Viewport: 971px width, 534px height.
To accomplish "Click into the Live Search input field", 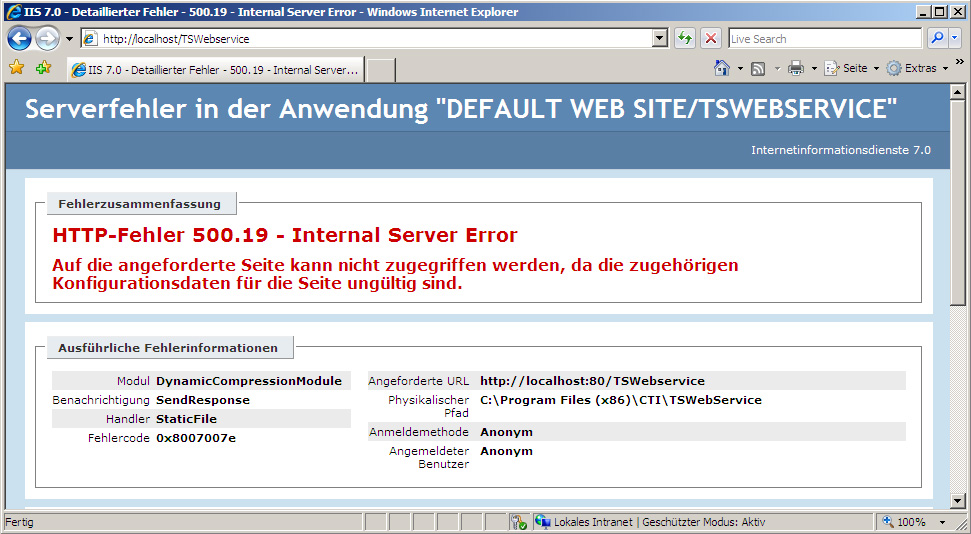I will coord(824,39).
